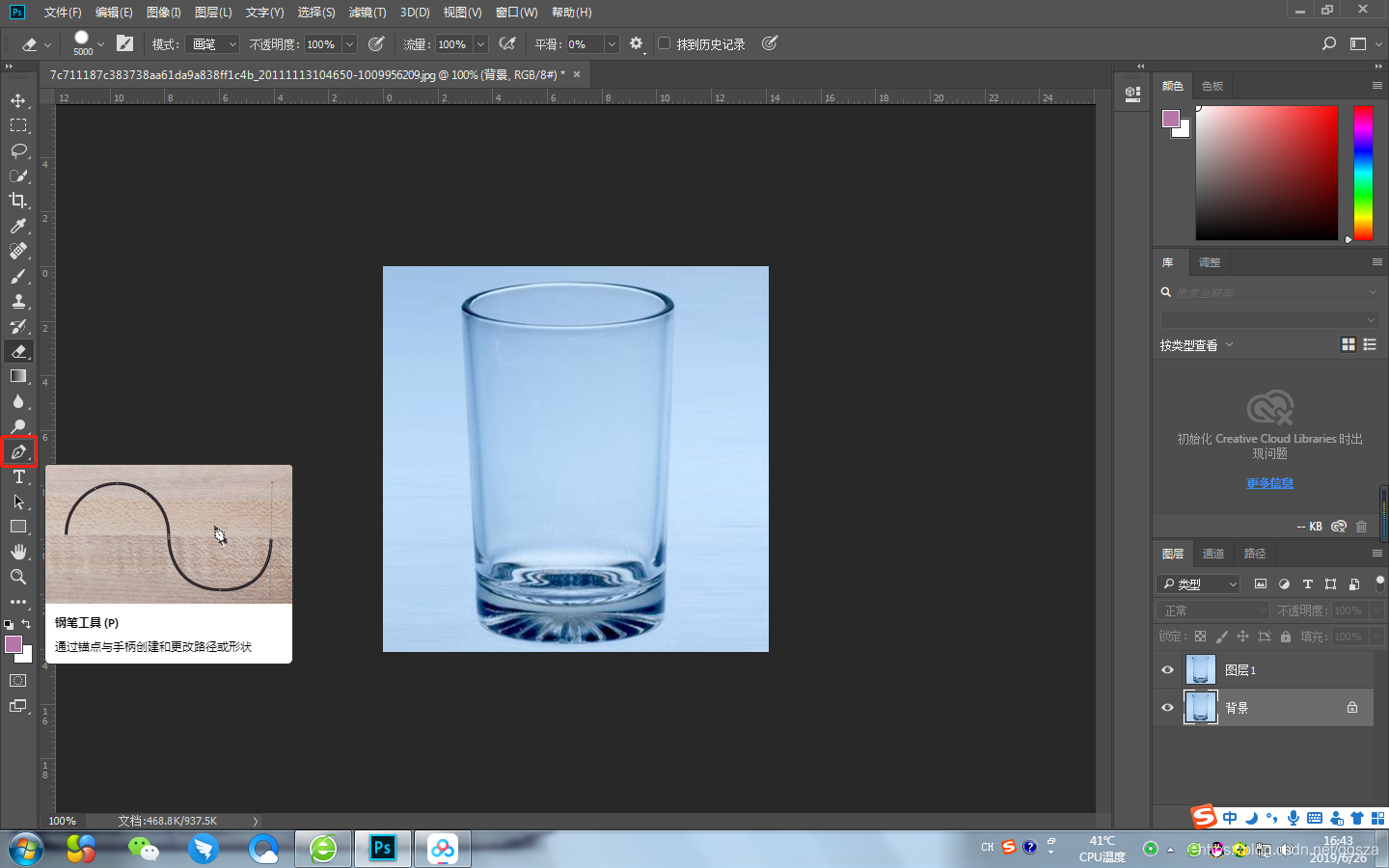
Task: Open the 文件(F) menu
Action: point(63,13)
